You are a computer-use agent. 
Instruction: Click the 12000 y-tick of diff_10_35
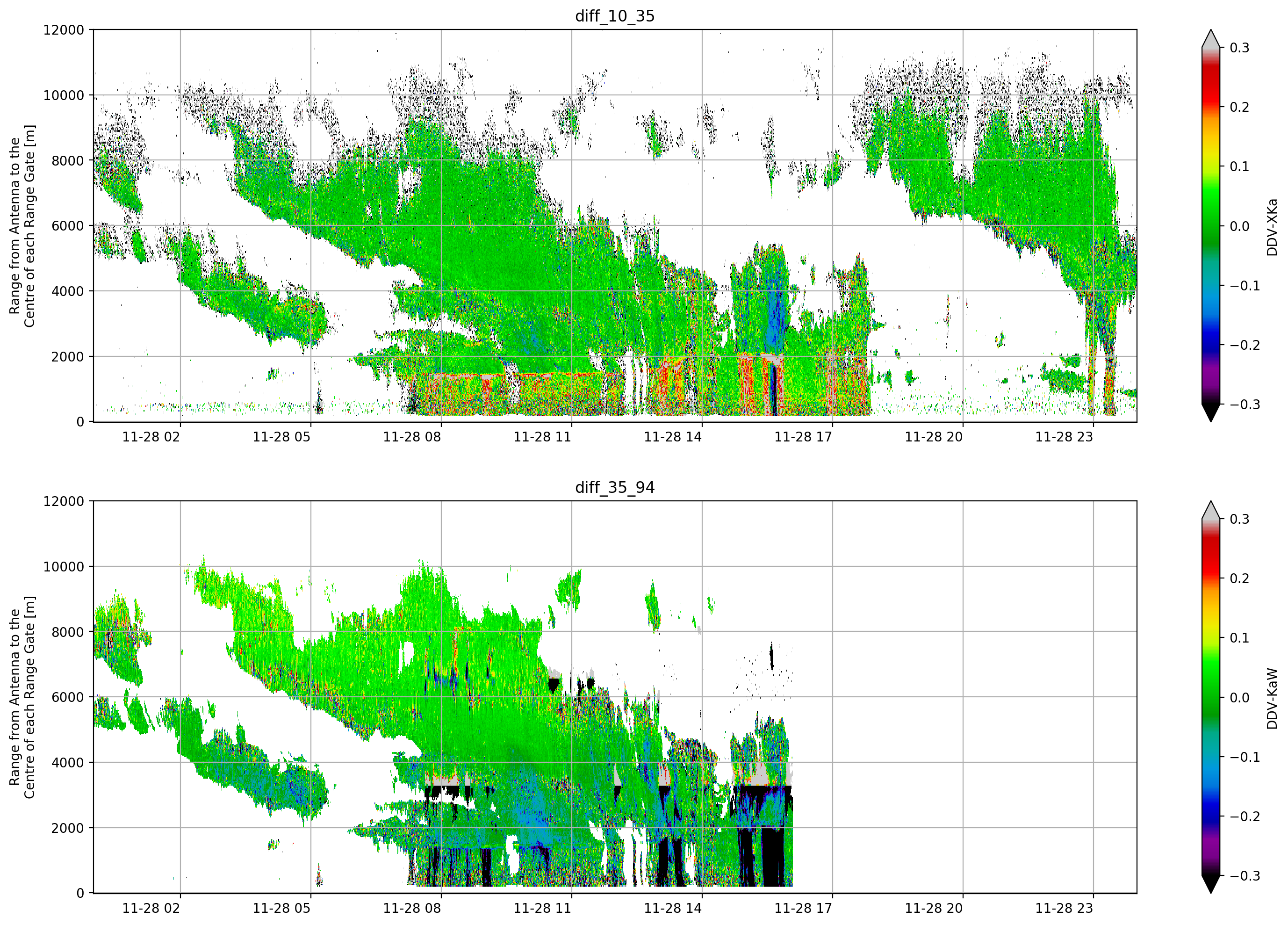tap(64, 30)
